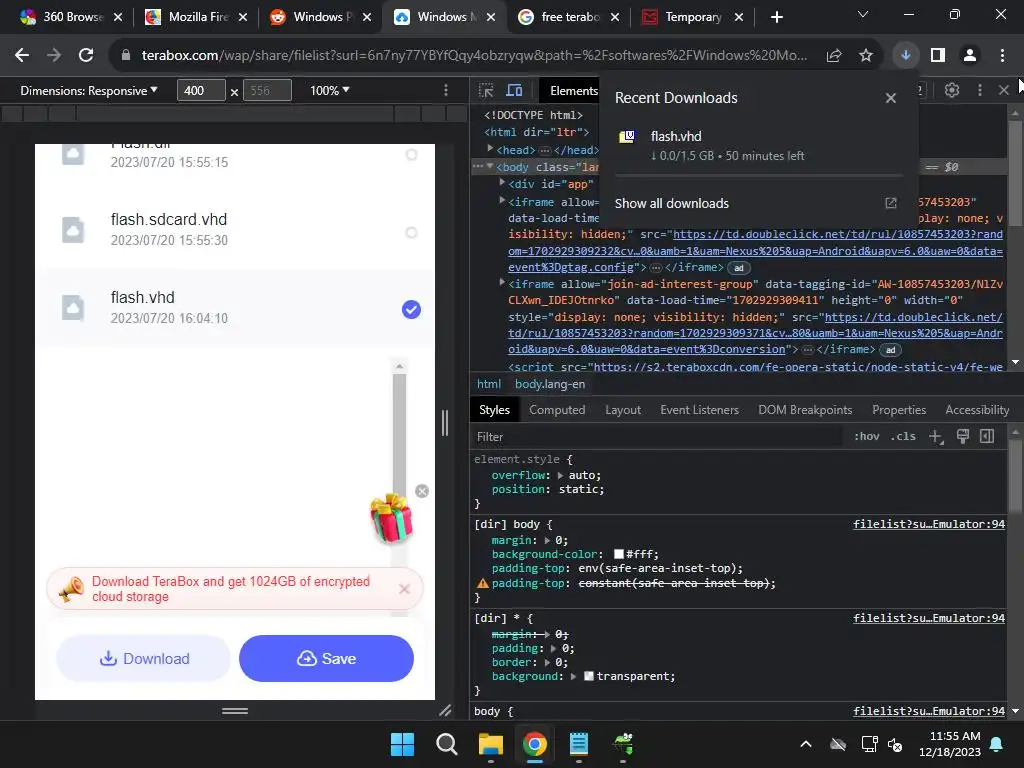Activate the DevTools inspect element picker
Viewport: 1024px width, 768px height.
pos(486,91)
